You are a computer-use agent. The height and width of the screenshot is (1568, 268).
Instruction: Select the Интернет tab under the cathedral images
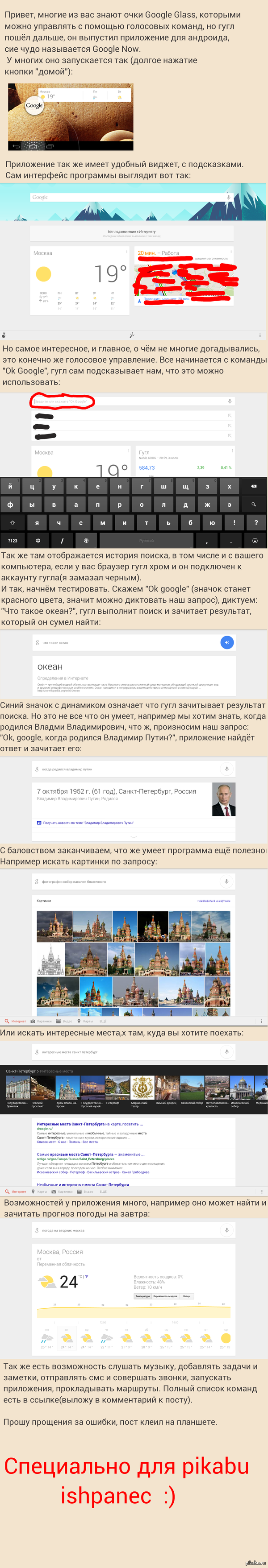pyautogui.click(x=16, y=1022)
